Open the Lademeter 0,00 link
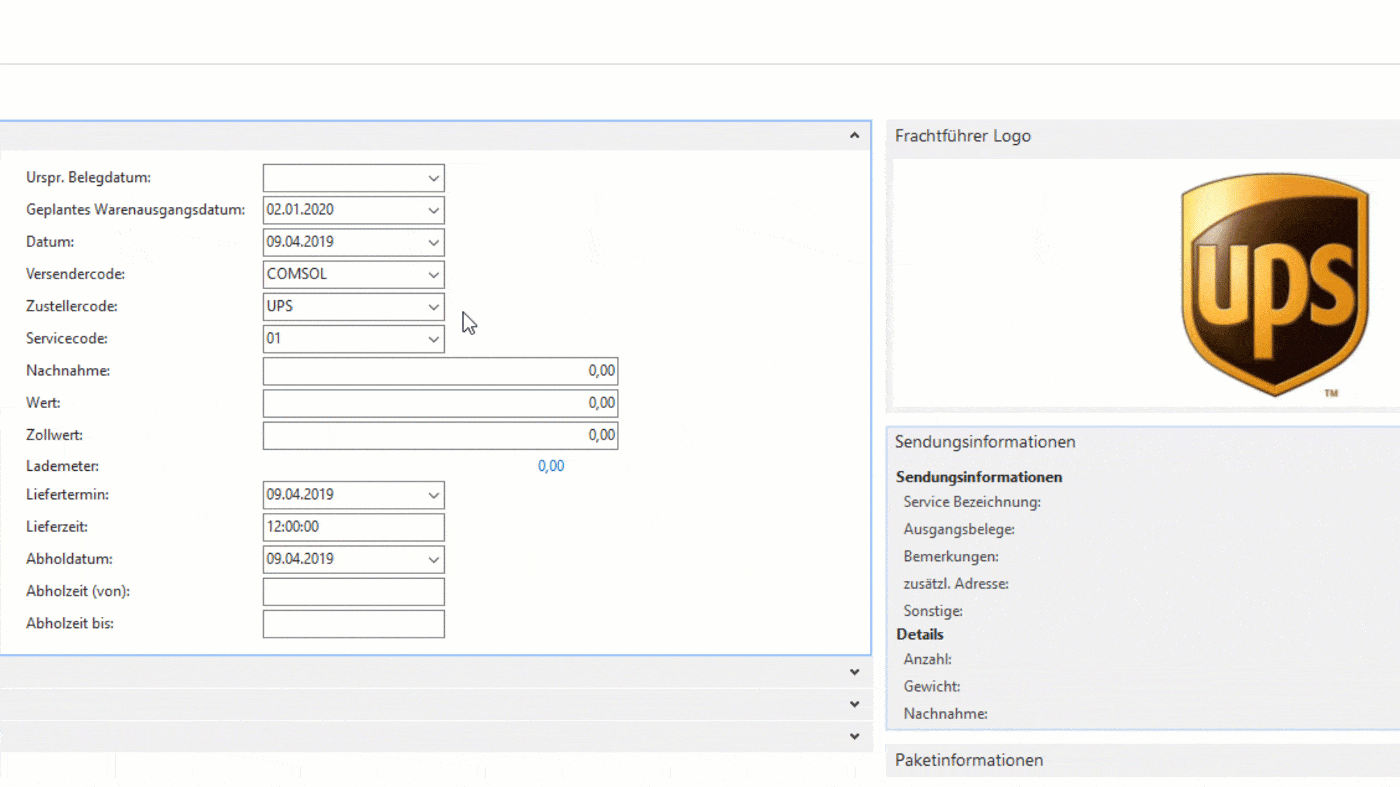 (551, 466)
